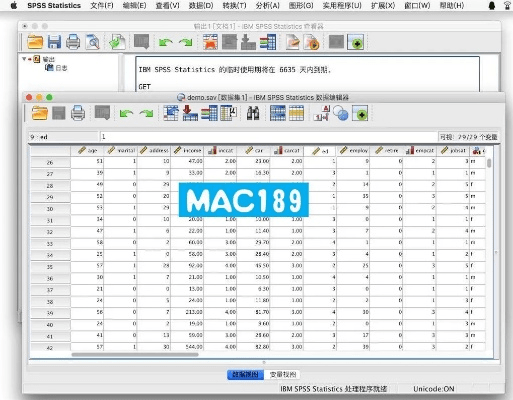Print output using viewer toolbar printer icon
This screenshot has height=400, width=513.
tap(73, 42)
